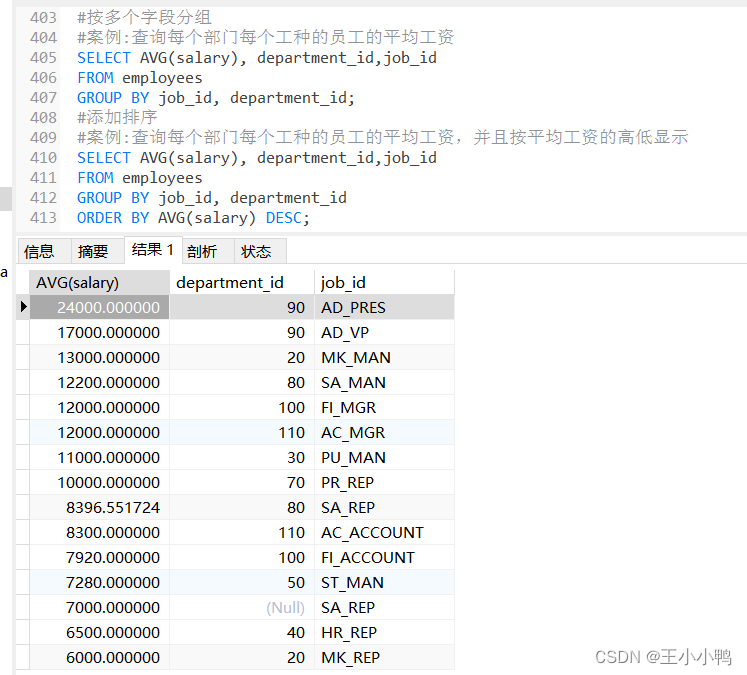Select the AD_PRES job_id cell
Viewport: 747px width, 675px height.
point(384,307)
